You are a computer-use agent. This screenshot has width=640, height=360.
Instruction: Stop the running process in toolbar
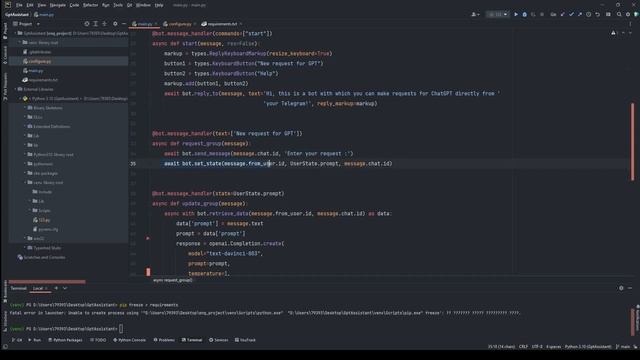tap(542, 14)
